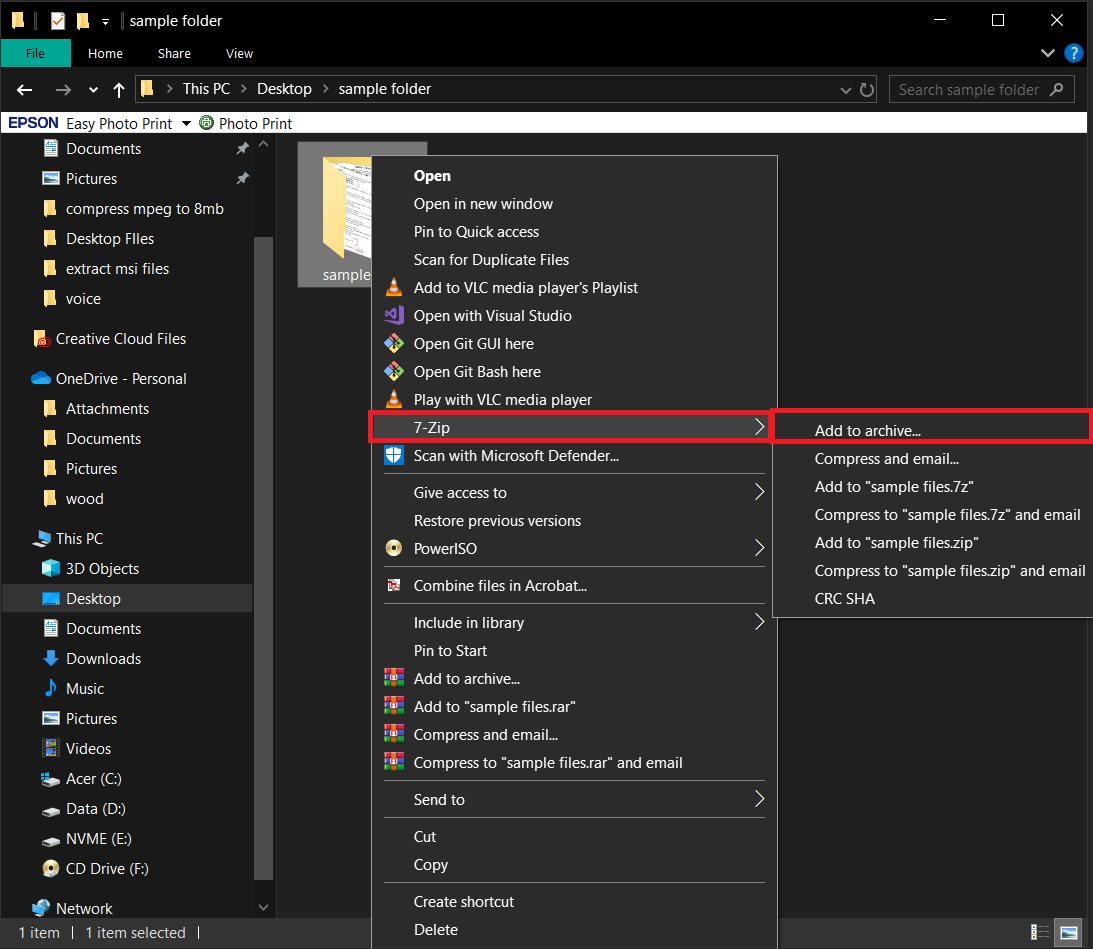The image size is (1093, 949).
Task: Click the Git icon next to Open Git Bash
Action: tap(394, 371)
